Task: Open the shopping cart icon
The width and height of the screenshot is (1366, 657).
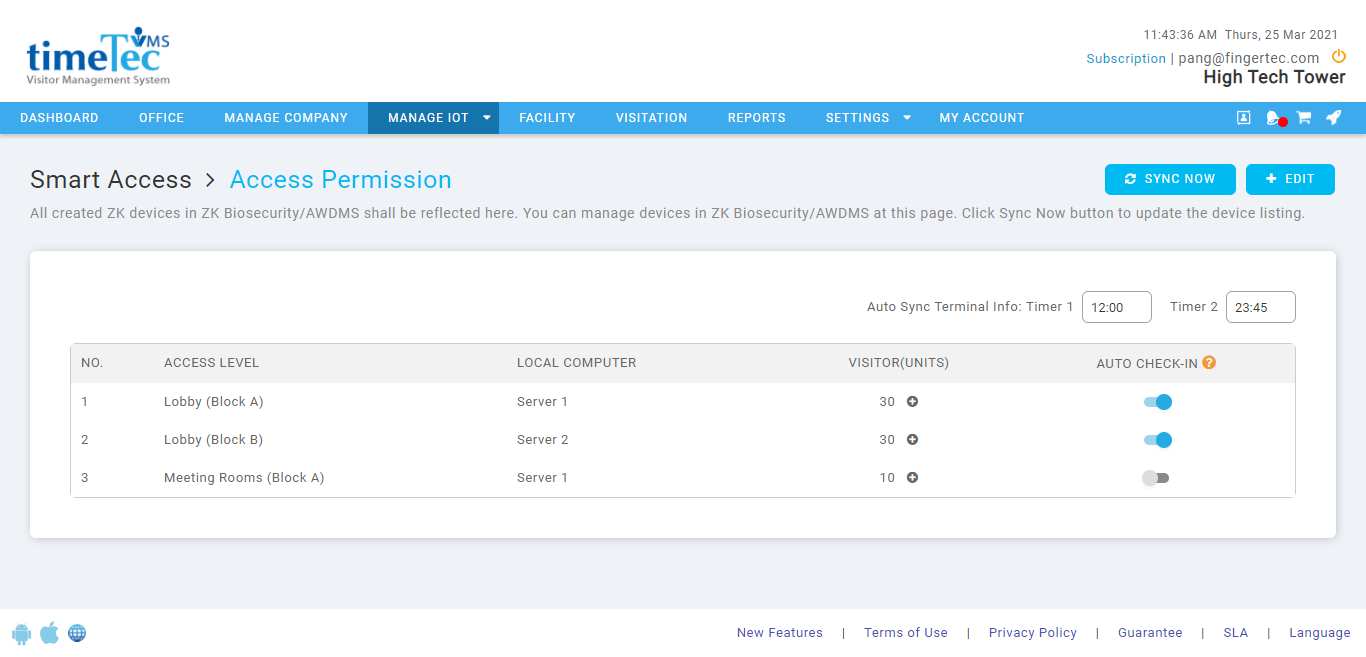Action: coord(1304,118)
